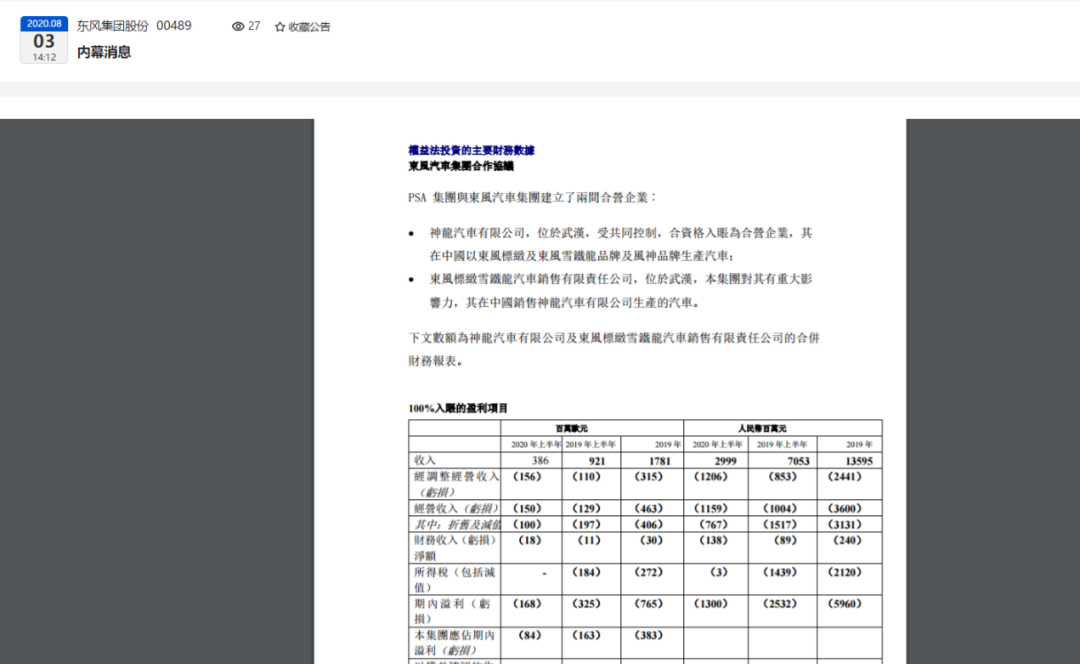Click the 人民幣百萬元 table header
Viewport: 1080px width, 664px height.
pyautogui.click(x=762, y=428)
